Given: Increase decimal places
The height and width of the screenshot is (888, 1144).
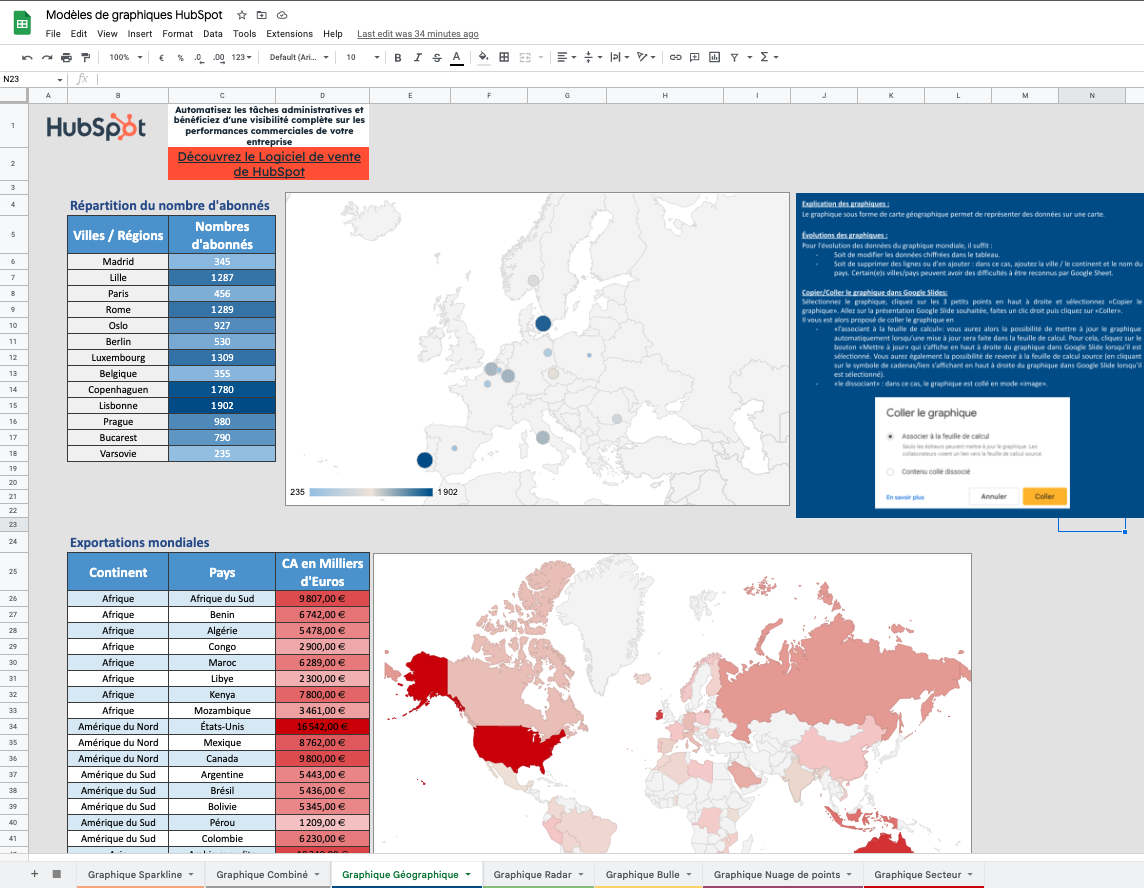Looking at the screenshot, I should (x=219, y=58).
